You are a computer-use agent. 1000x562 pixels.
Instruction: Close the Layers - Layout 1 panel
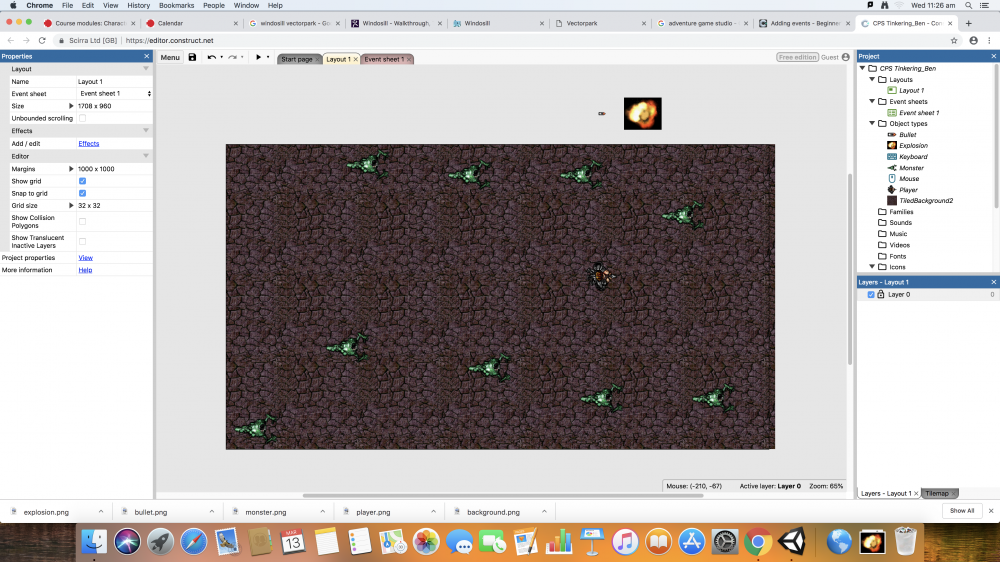(x=993, y=282)
